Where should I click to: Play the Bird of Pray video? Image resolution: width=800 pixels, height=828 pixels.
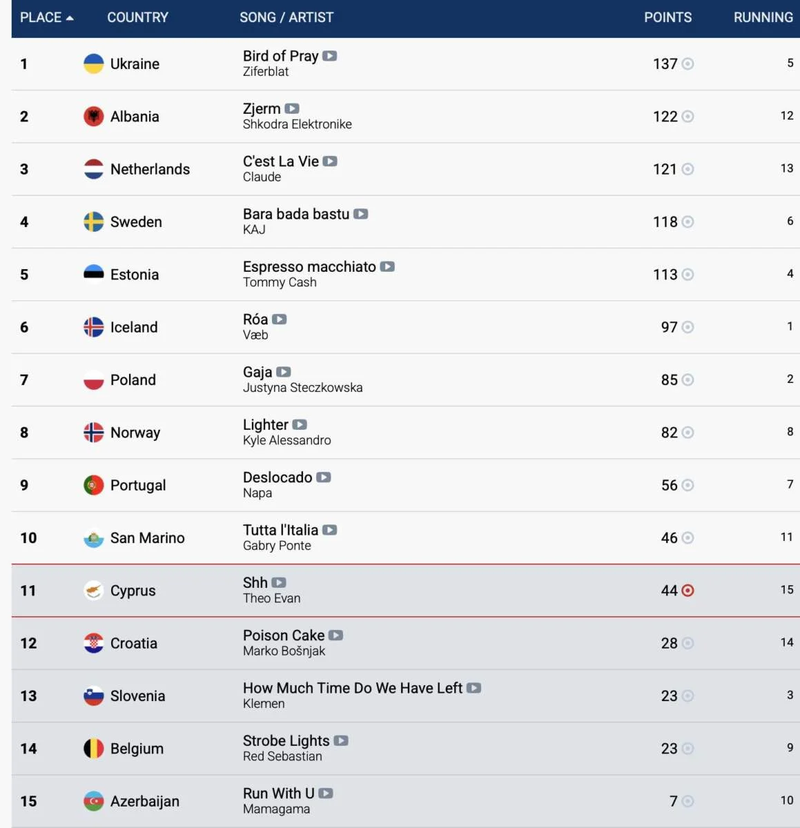coord(330,56)
